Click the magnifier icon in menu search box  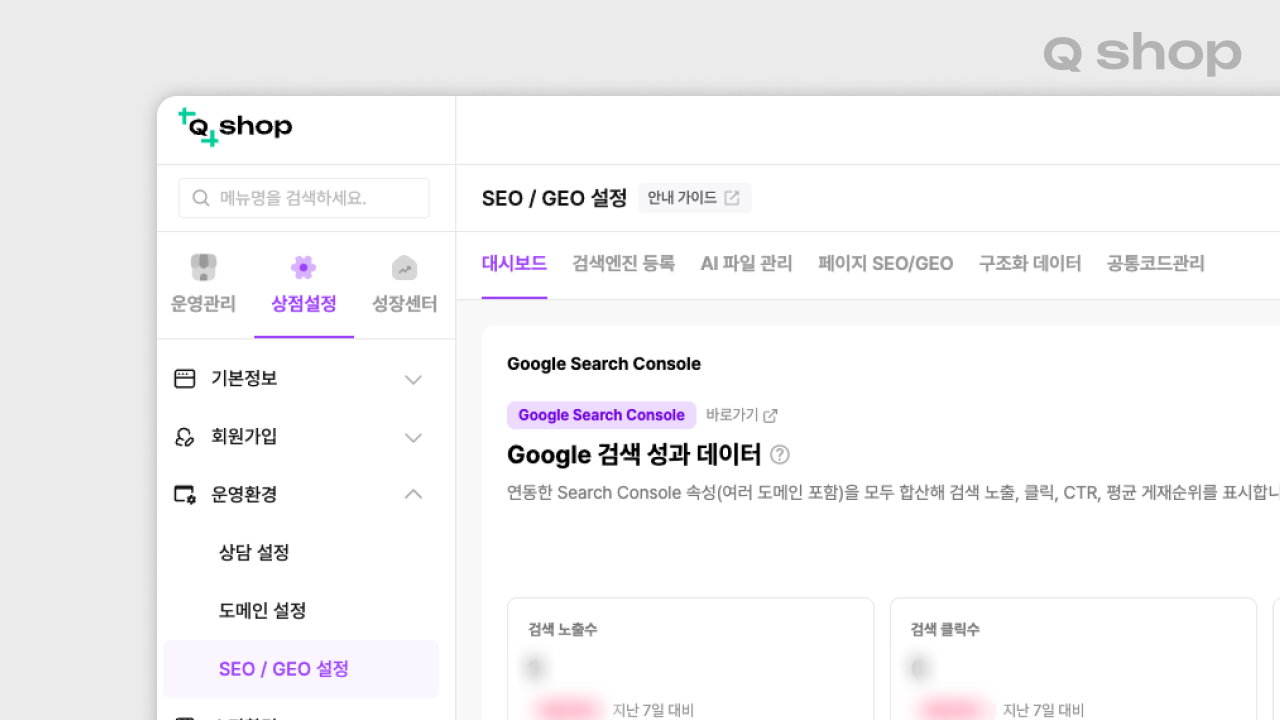point(201,198)
